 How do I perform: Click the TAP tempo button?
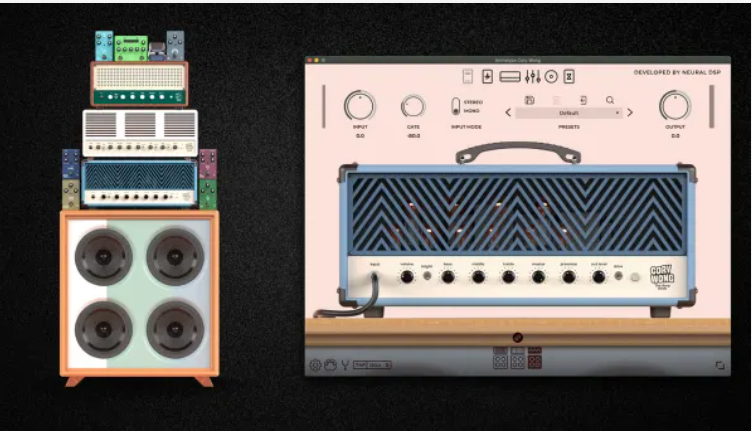point(361,365)
